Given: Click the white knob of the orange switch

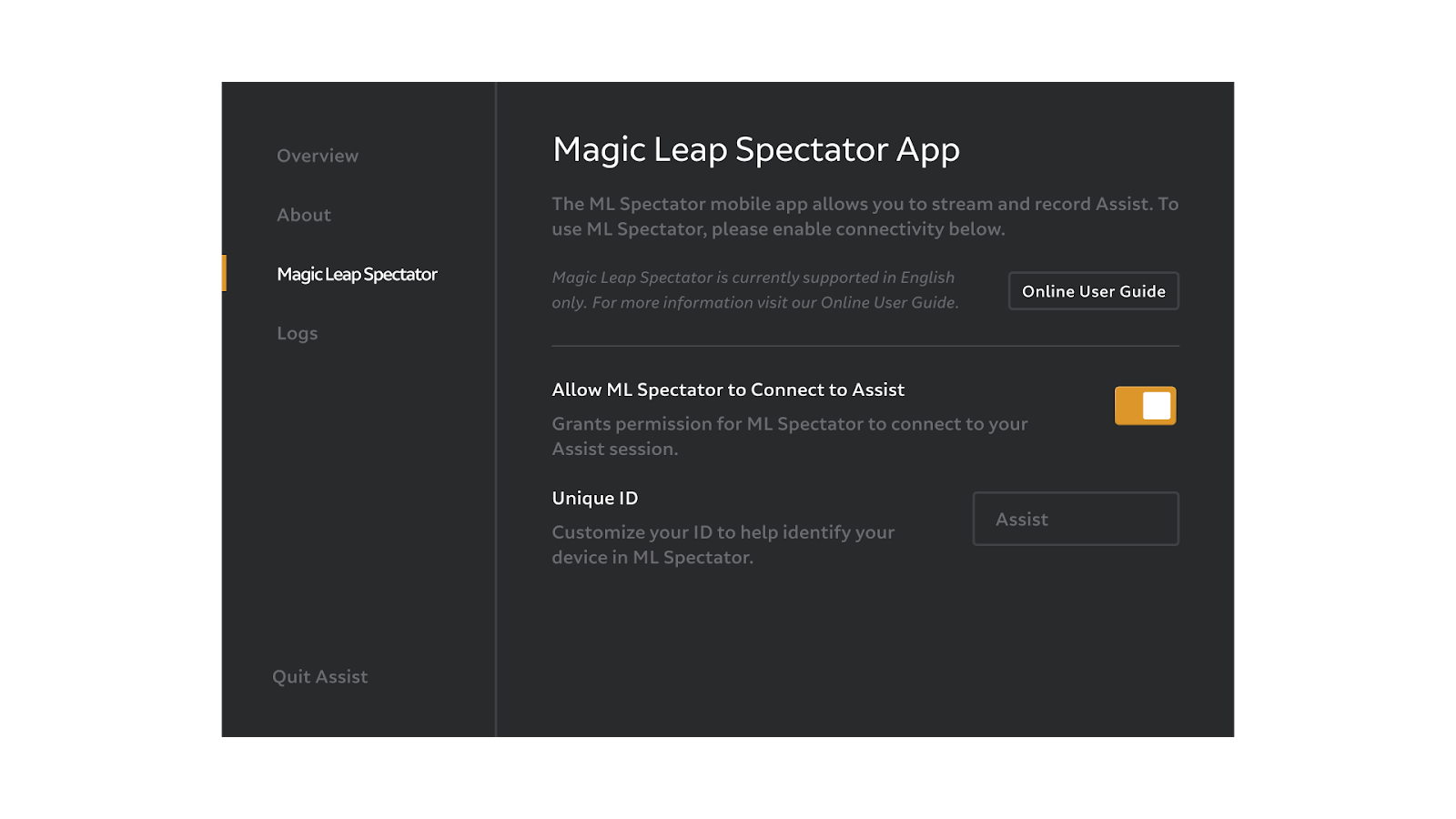Looking at the screenshot, I should coord(1157,406).
